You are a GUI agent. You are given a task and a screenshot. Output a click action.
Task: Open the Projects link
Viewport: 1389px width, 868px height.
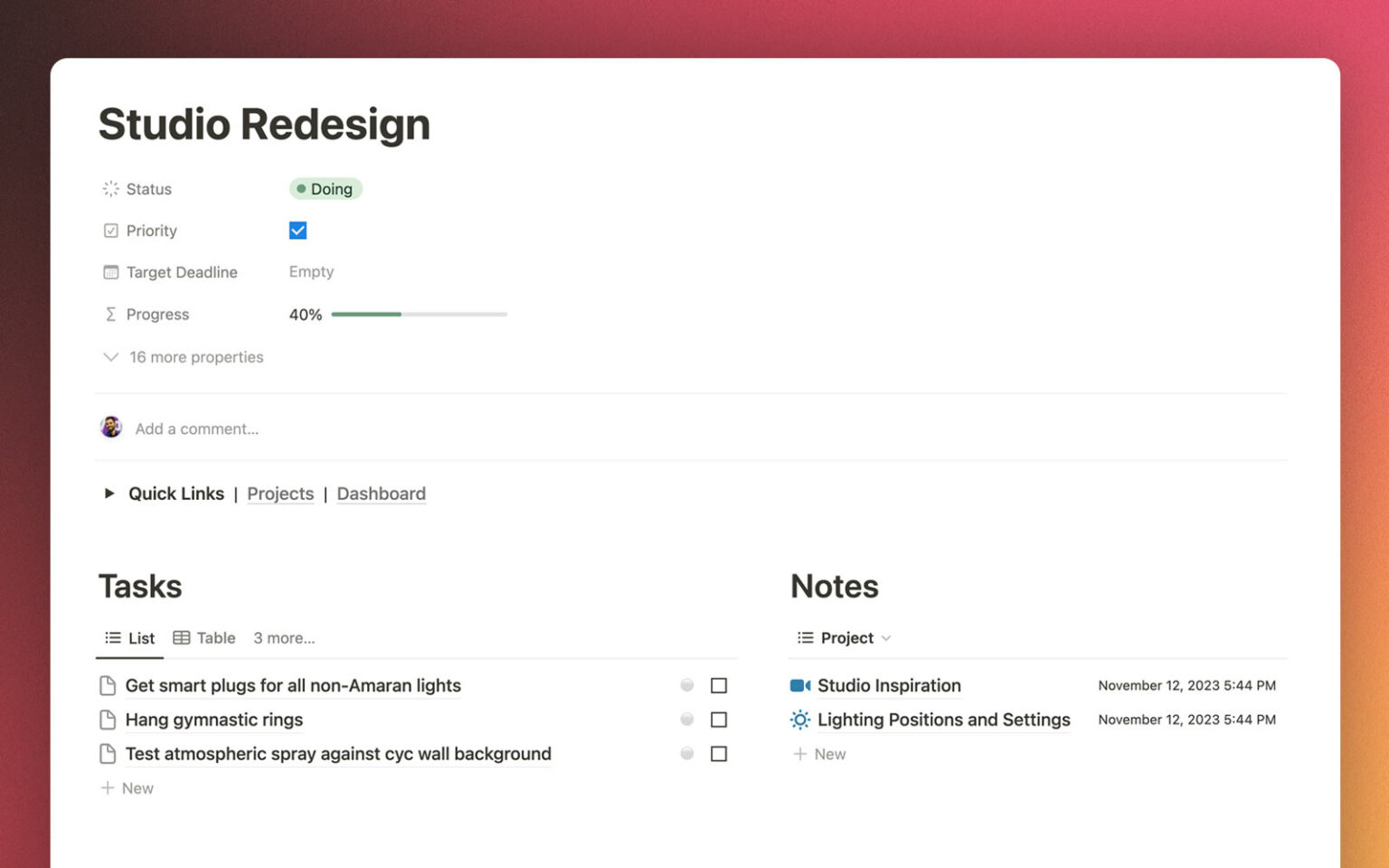280,494
